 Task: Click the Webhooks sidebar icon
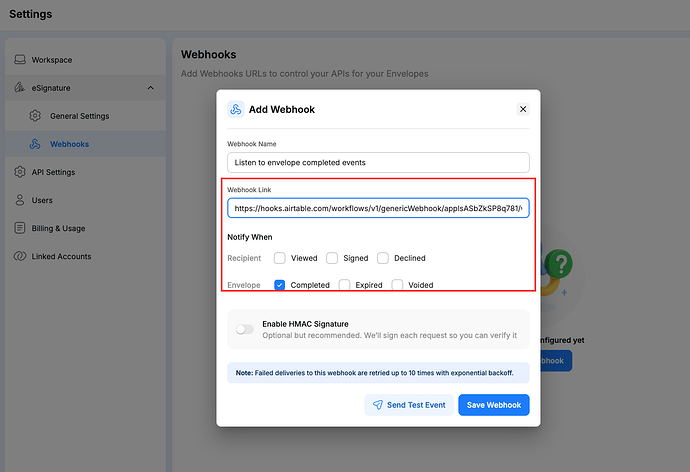coord(35,144)
